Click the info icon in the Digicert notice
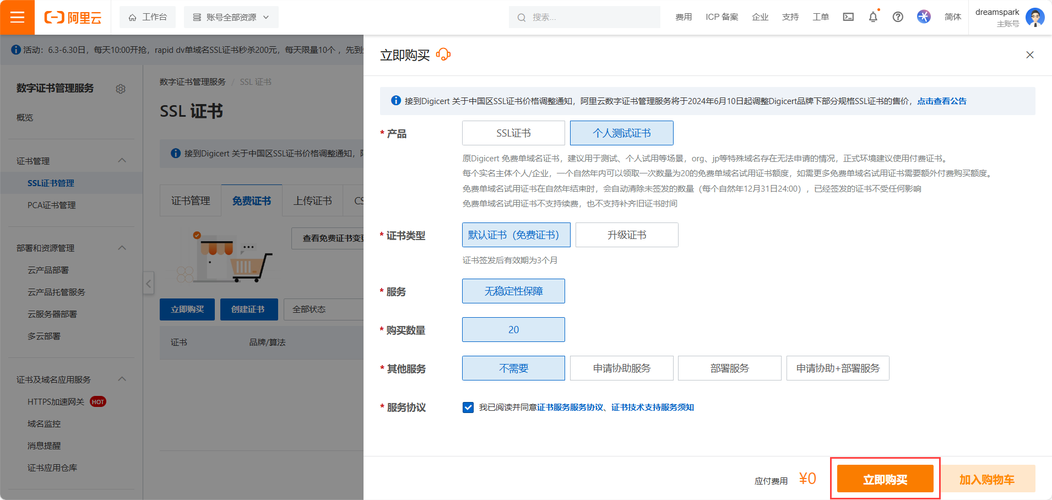The width and height of the screenshot is (1052, 500). click(395, 101)
